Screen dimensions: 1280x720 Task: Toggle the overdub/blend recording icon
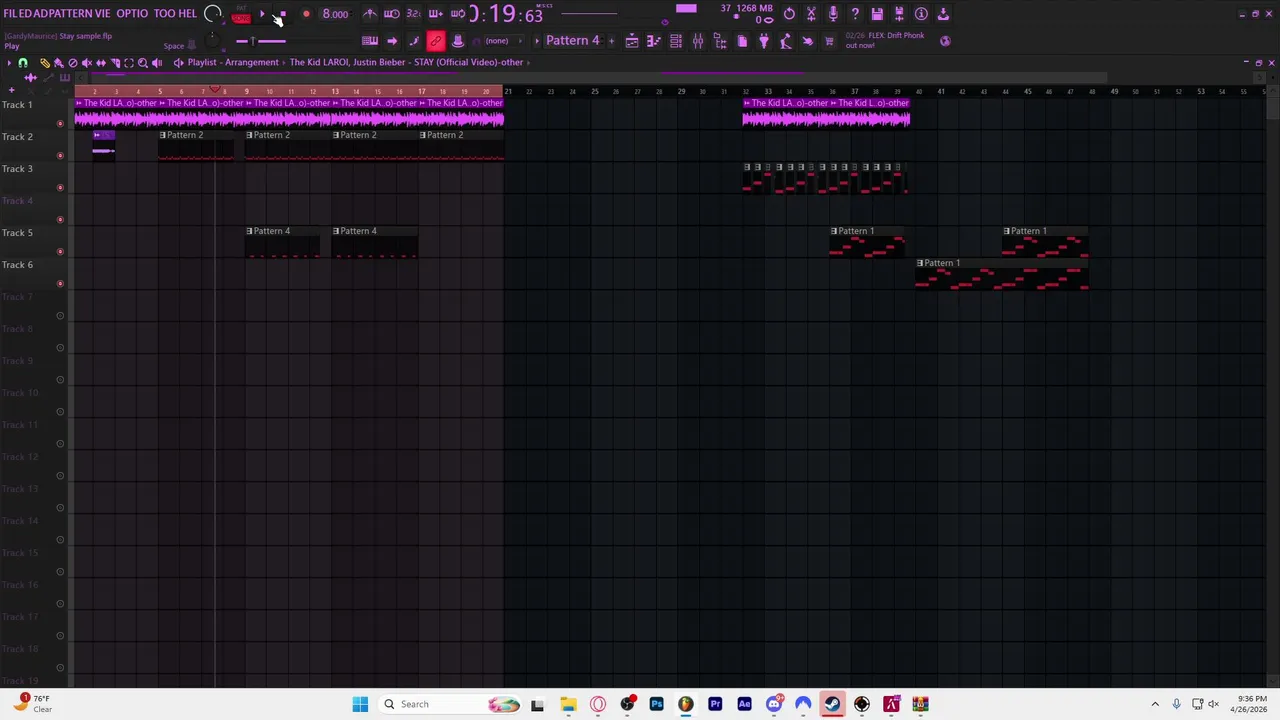click(435, 14)
